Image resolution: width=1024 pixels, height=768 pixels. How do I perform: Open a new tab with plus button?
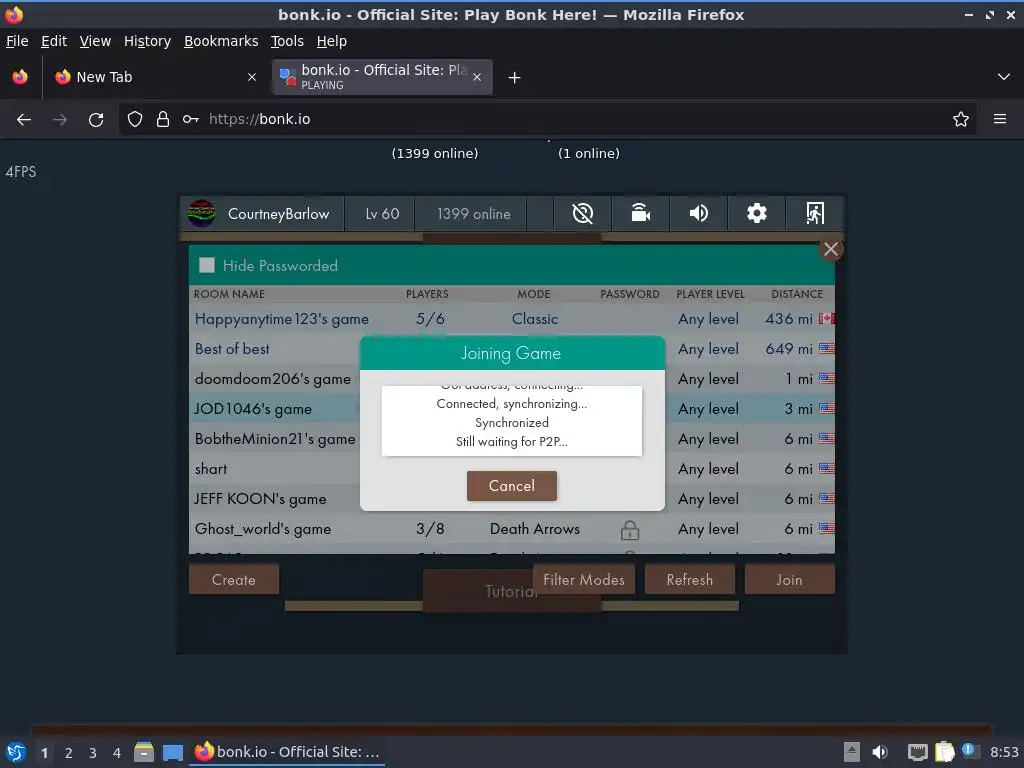(x=515, y=78)
